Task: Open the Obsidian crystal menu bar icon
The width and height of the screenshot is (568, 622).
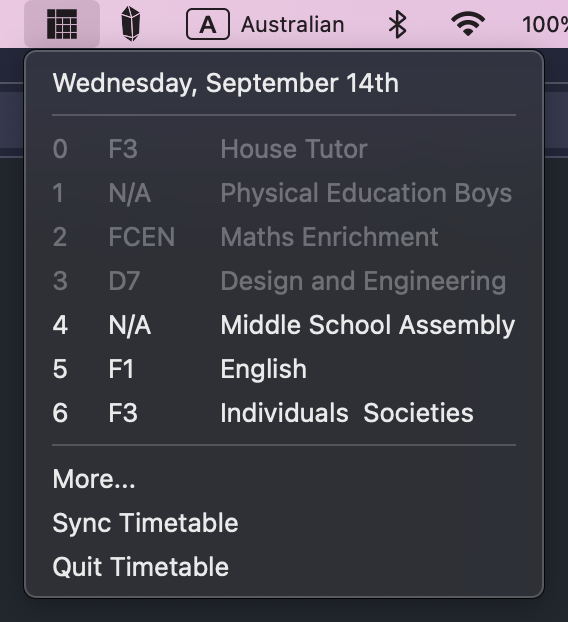Action: click(x=131, y=24)
